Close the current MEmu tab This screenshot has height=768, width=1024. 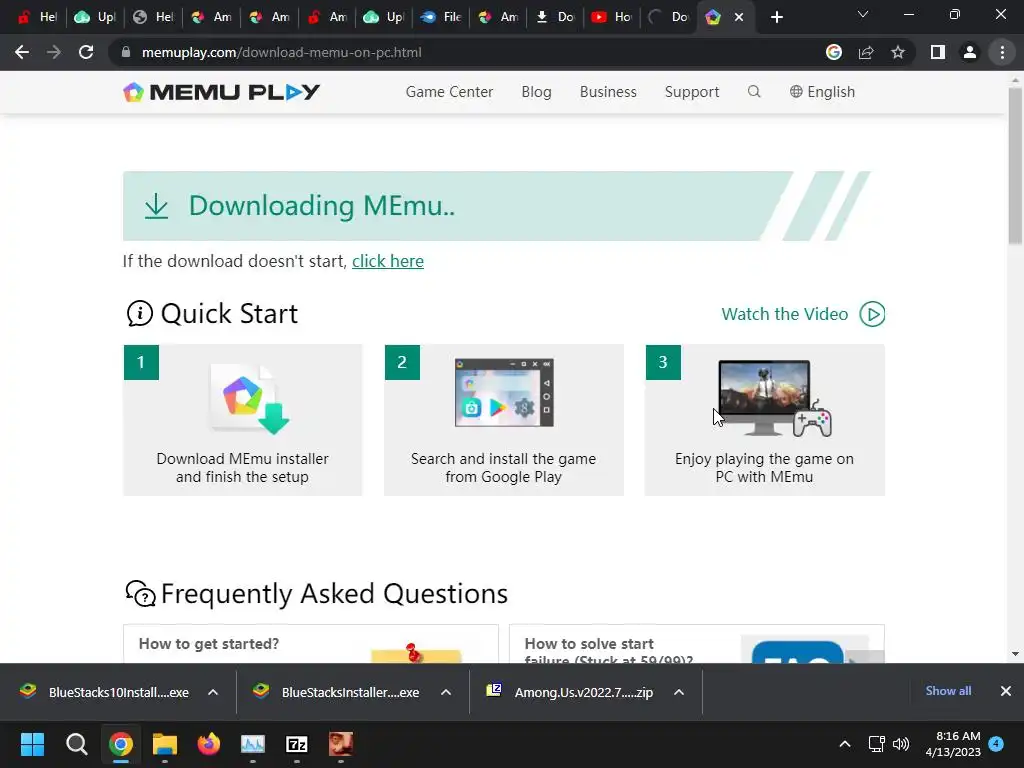(x=739, y=17)
